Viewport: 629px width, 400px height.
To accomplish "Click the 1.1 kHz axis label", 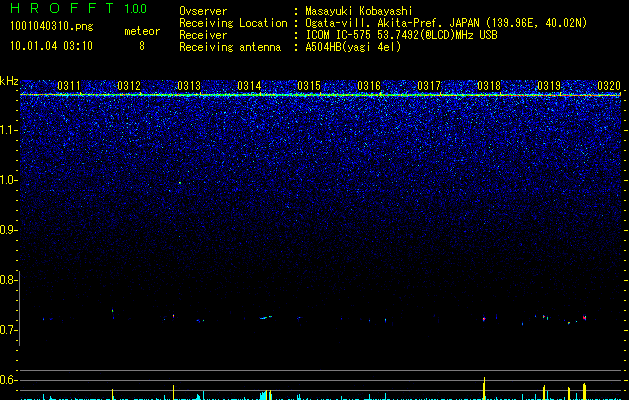I will pos(8,130).
